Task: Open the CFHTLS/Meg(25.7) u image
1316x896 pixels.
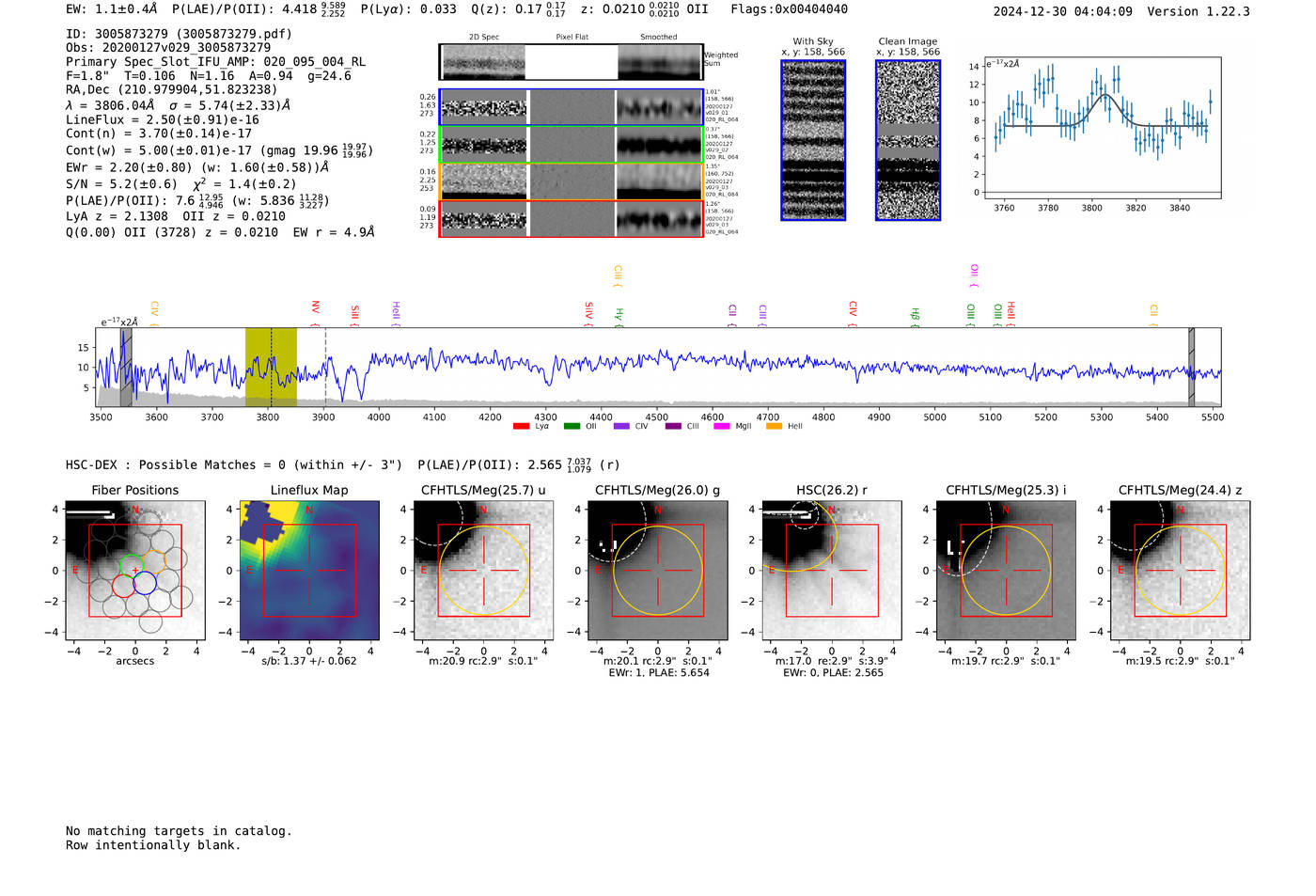Action: coord(483,570)
